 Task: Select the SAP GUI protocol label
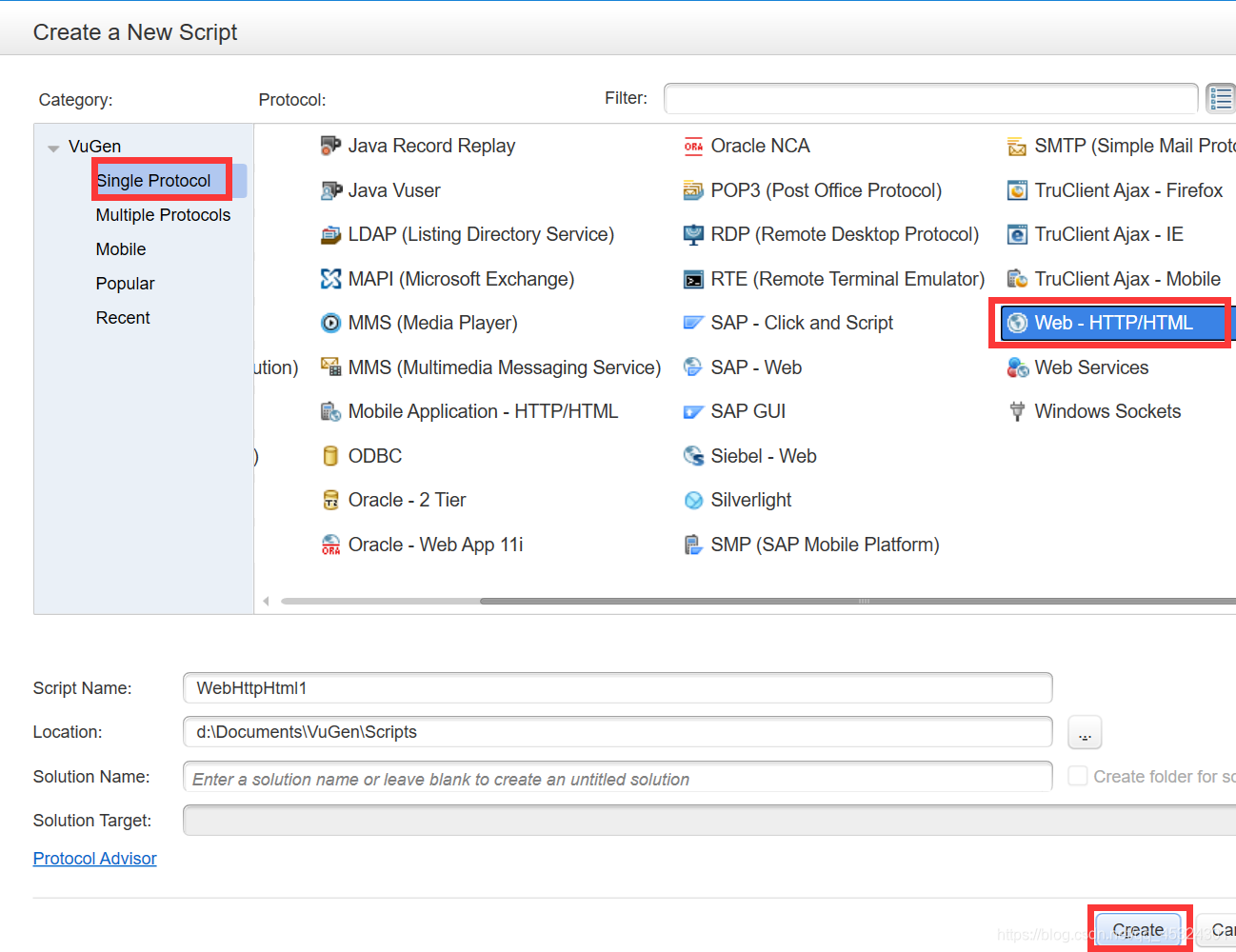click(748, 411)
